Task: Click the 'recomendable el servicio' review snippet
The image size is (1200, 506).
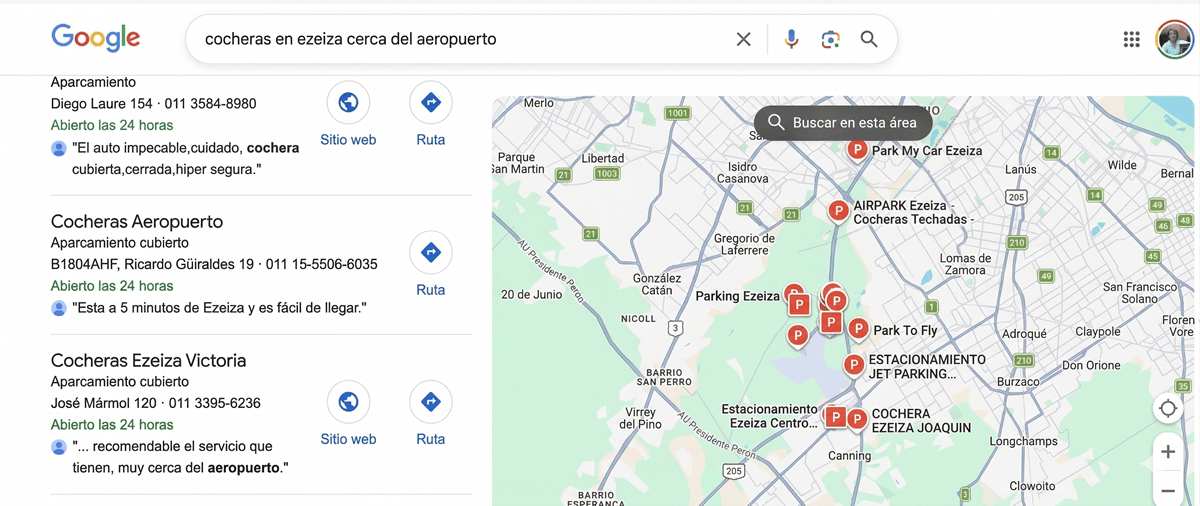Action: pos(180,457)
